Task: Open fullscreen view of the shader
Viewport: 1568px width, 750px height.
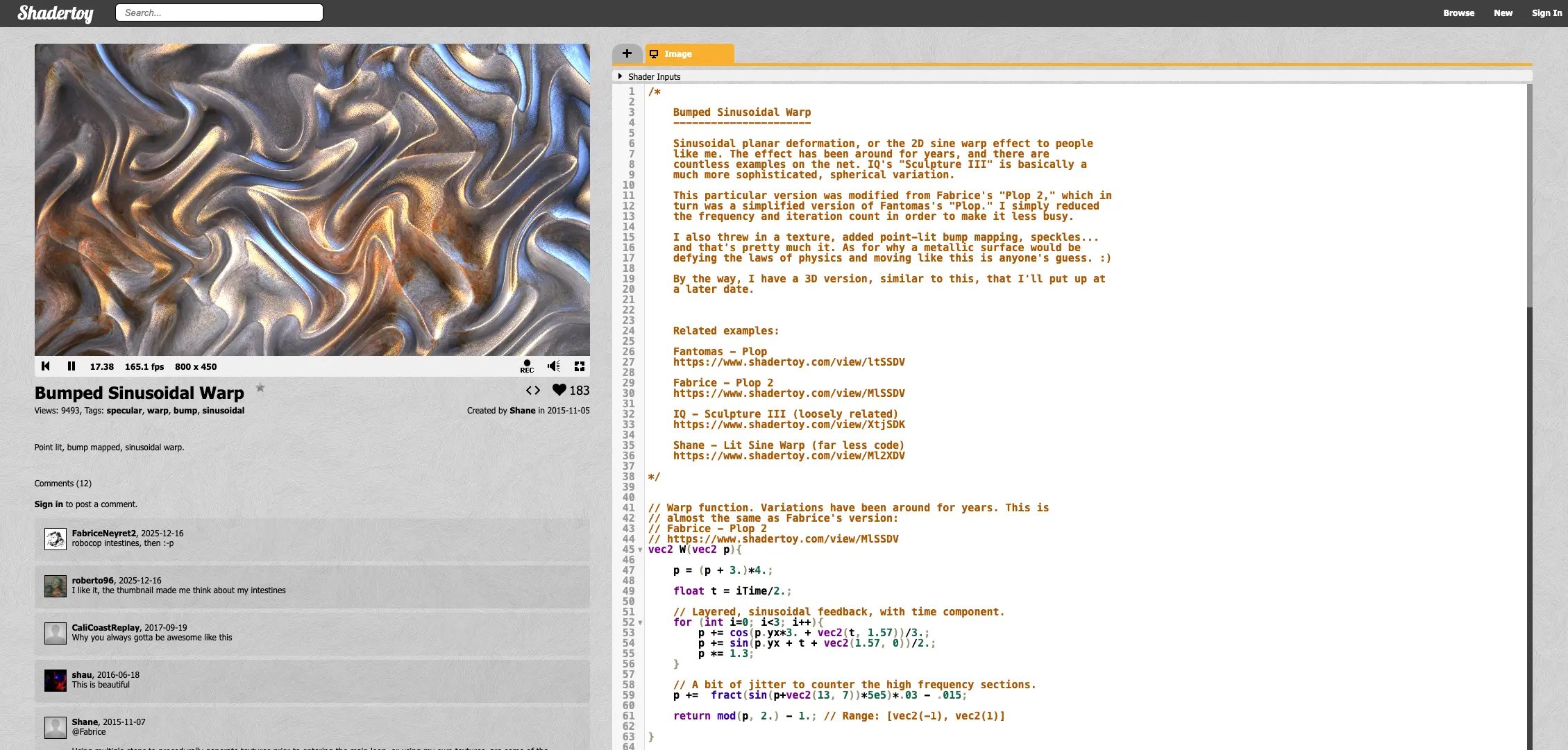Action: tap(580, 366)
